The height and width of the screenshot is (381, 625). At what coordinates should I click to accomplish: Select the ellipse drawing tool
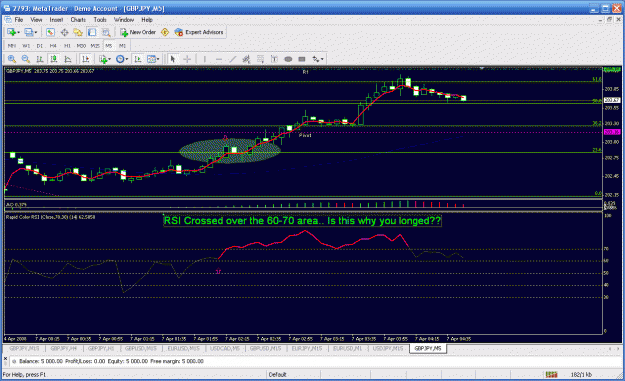tap(288, 59)
